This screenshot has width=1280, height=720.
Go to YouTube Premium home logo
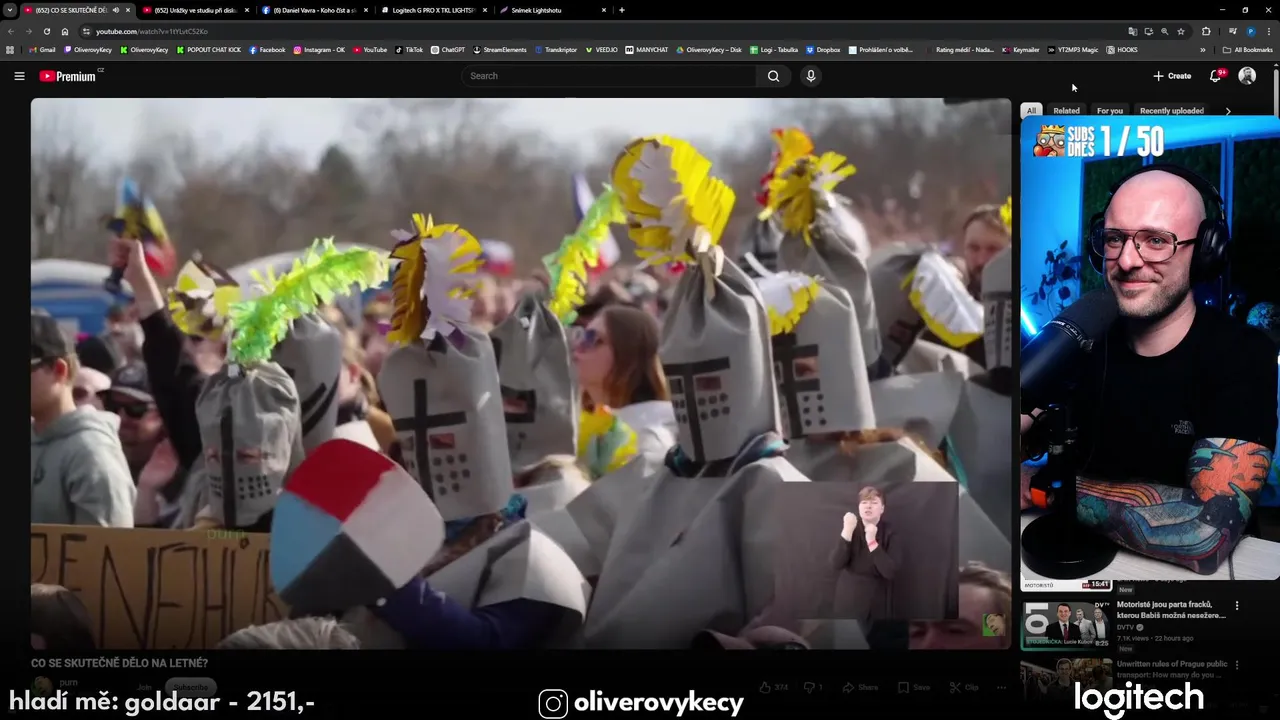click(68, 76)
